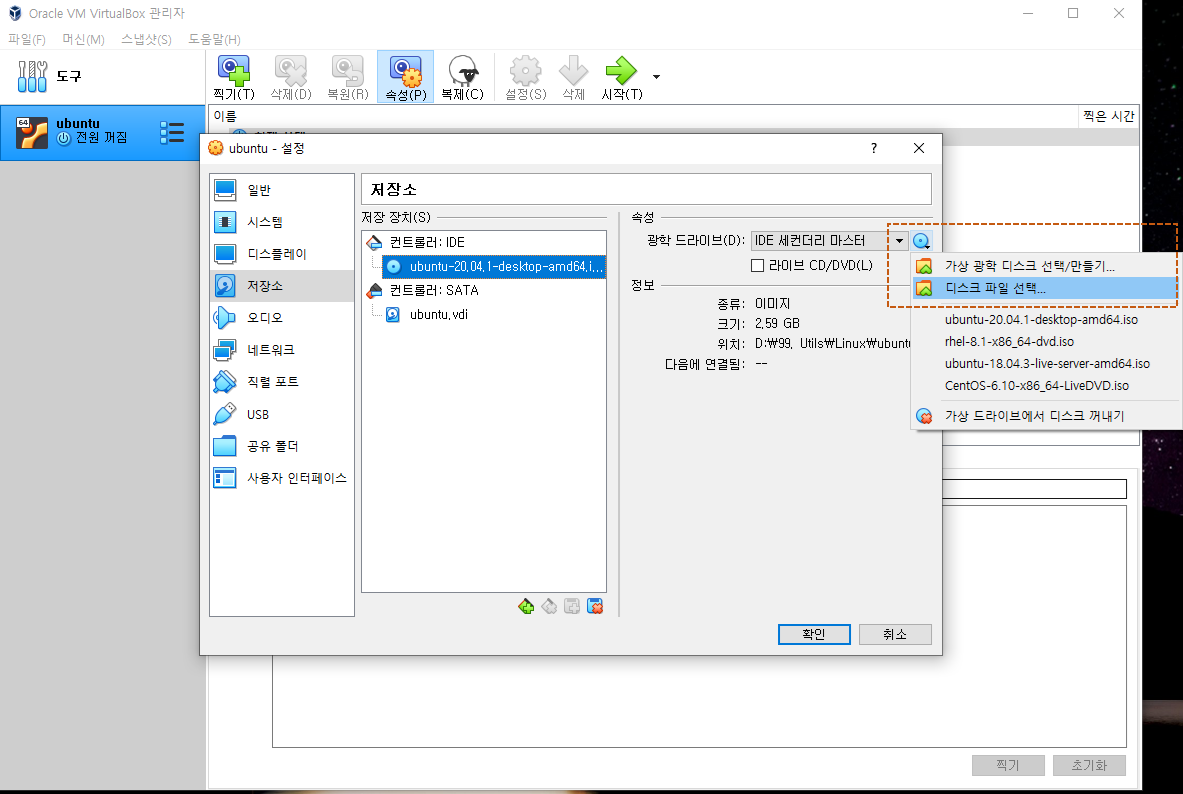Click the add attachment icon below storage tree
The width and height of the screenshot is (1183, 794).
pos(572,606)
